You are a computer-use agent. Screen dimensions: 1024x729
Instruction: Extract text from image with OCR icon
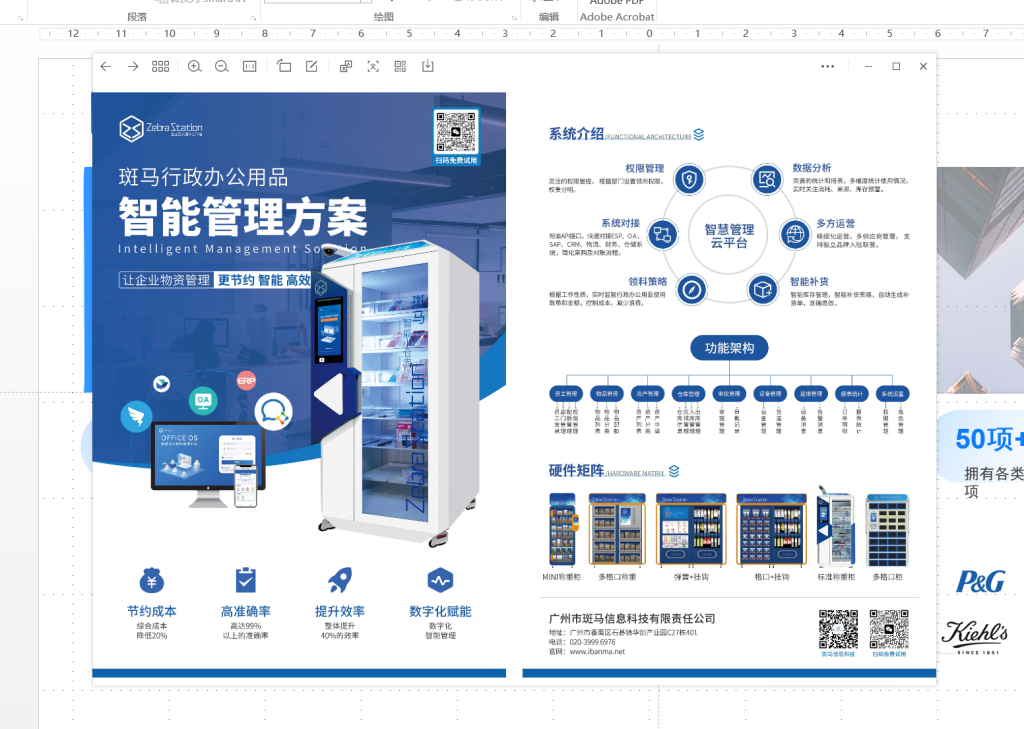click(373, 66)
